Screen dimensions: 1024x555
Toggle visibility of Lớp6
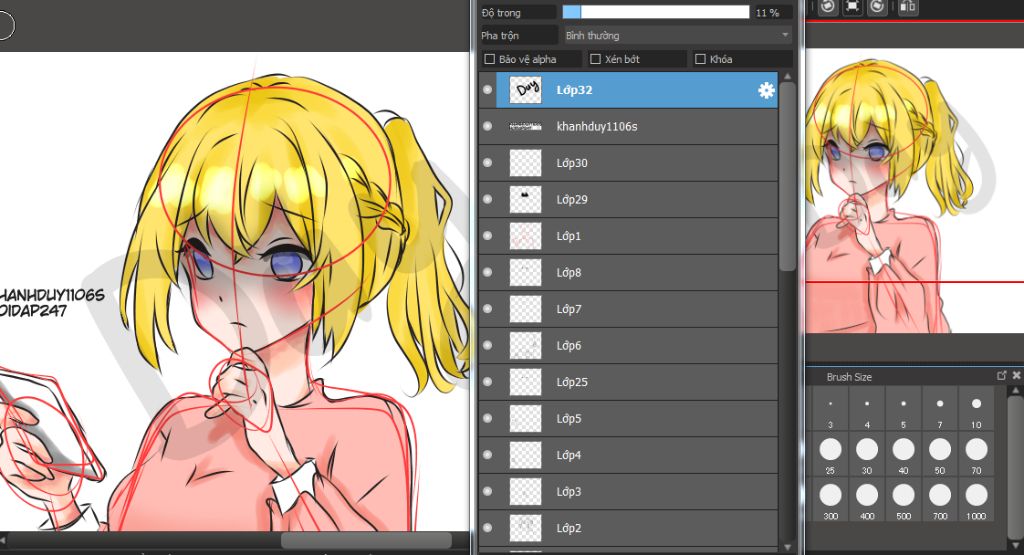point(487,345)
